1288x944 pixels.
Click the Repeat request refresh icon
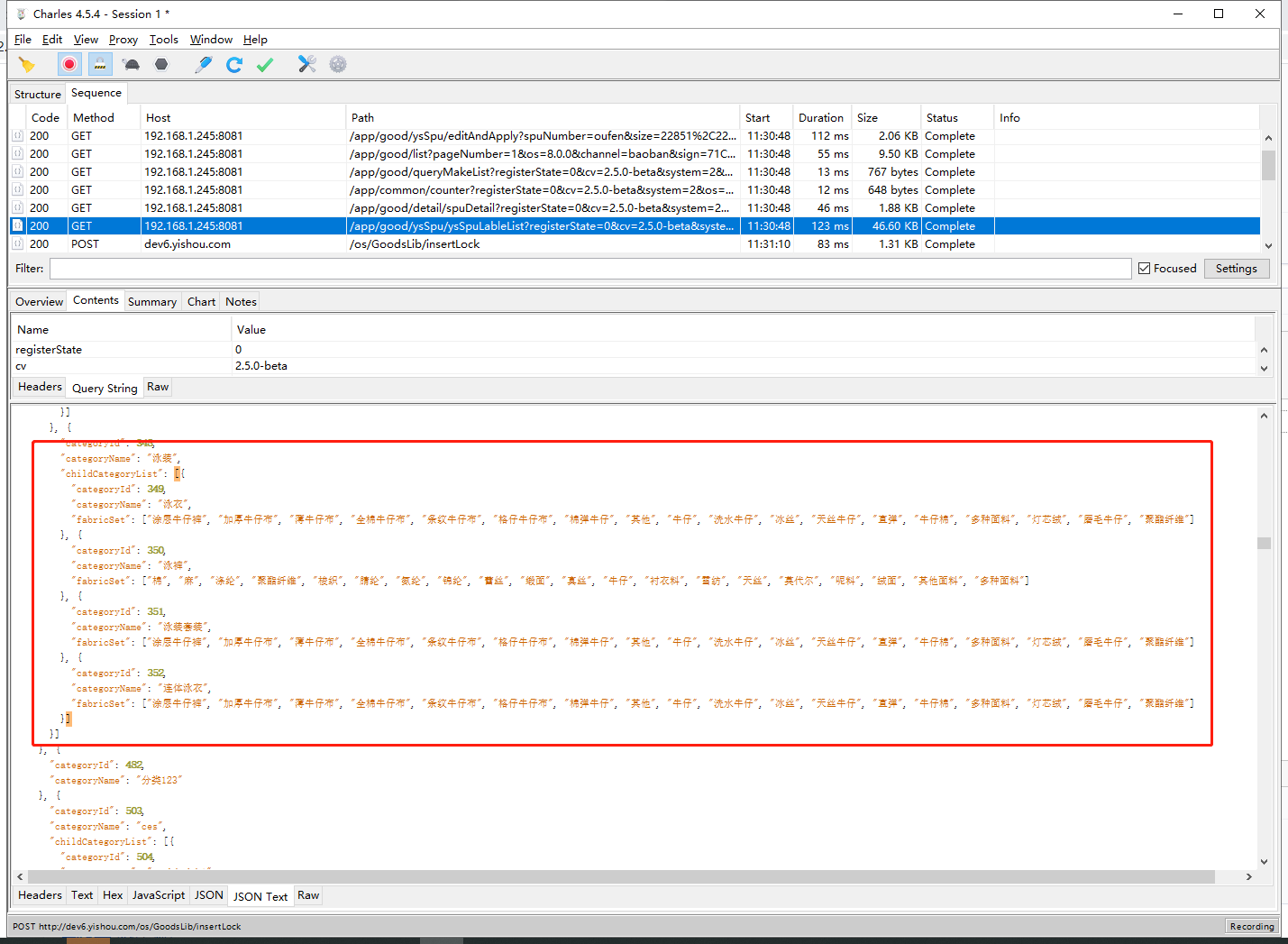pos(234,64)
